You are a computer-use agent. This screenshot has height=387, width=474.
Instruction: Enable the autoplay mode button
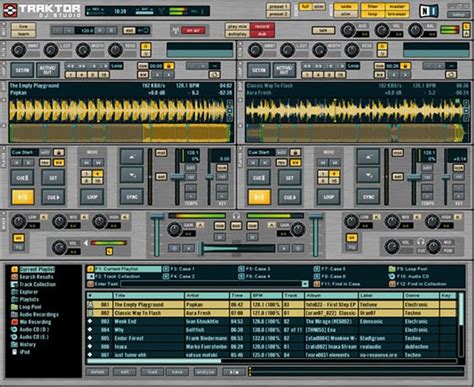coord(238,34)
